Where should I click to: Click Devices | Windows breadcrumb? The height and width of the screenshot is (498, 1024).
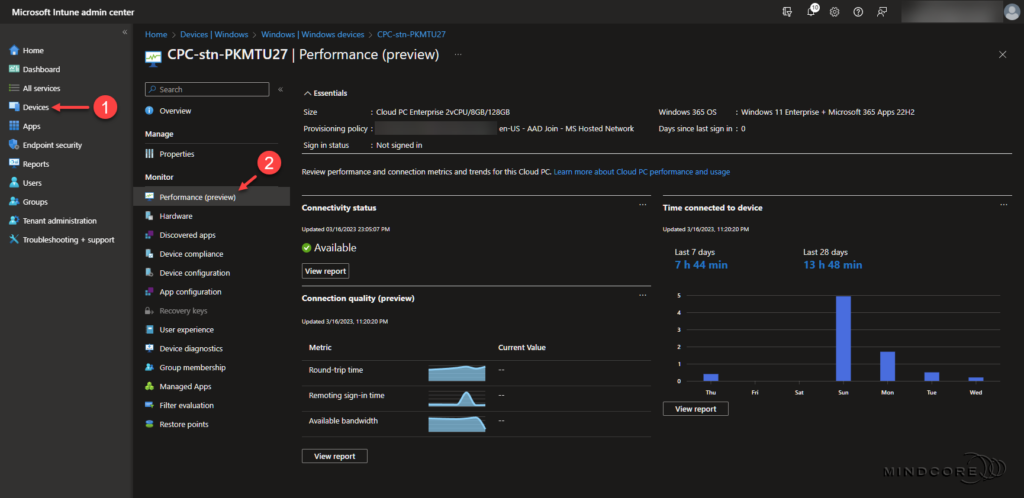click(214, 34)
